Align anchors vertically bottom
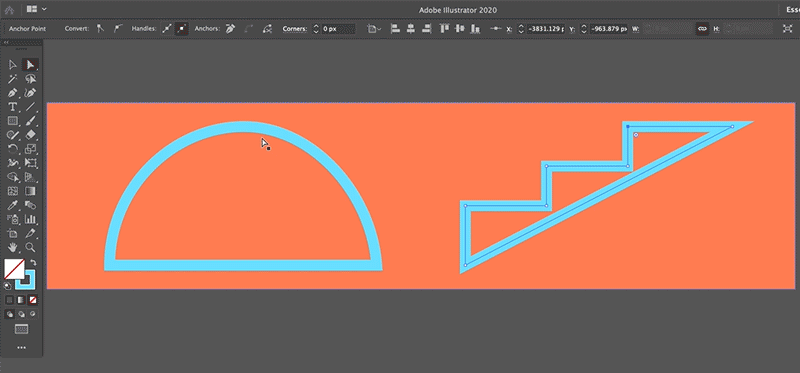Image resolution: width=800 pixels, height=373 pixels. click(476, 29)
